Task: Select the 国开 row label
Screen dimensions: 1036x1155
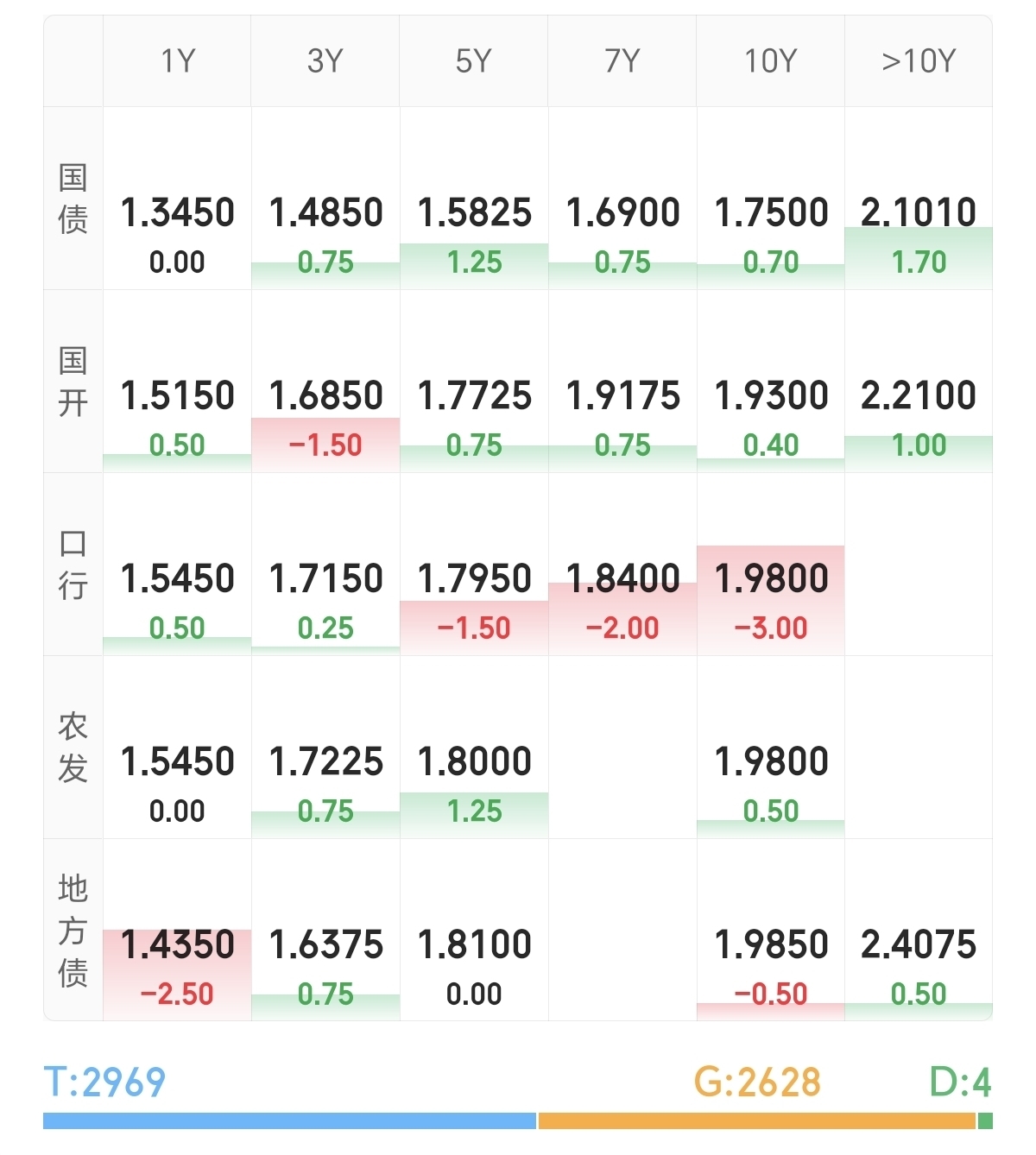Action: [73, 382]
